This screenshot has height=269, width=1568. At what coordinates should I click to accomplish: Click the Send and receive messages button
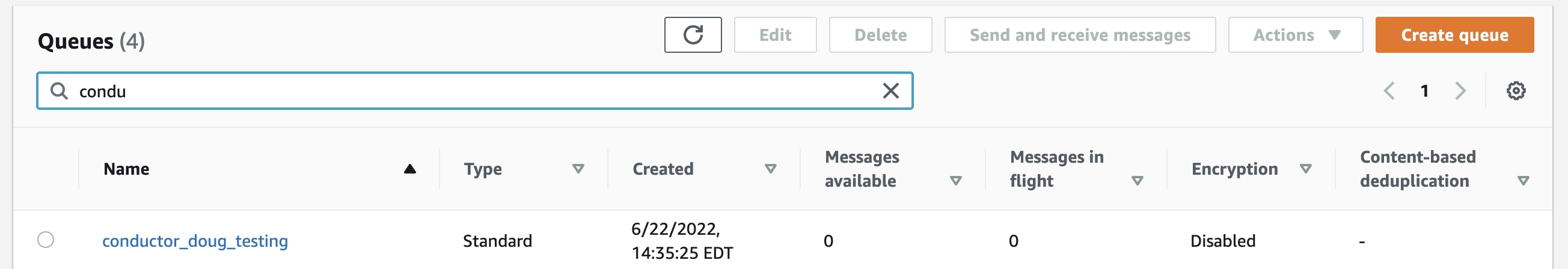coord(1080,35)
